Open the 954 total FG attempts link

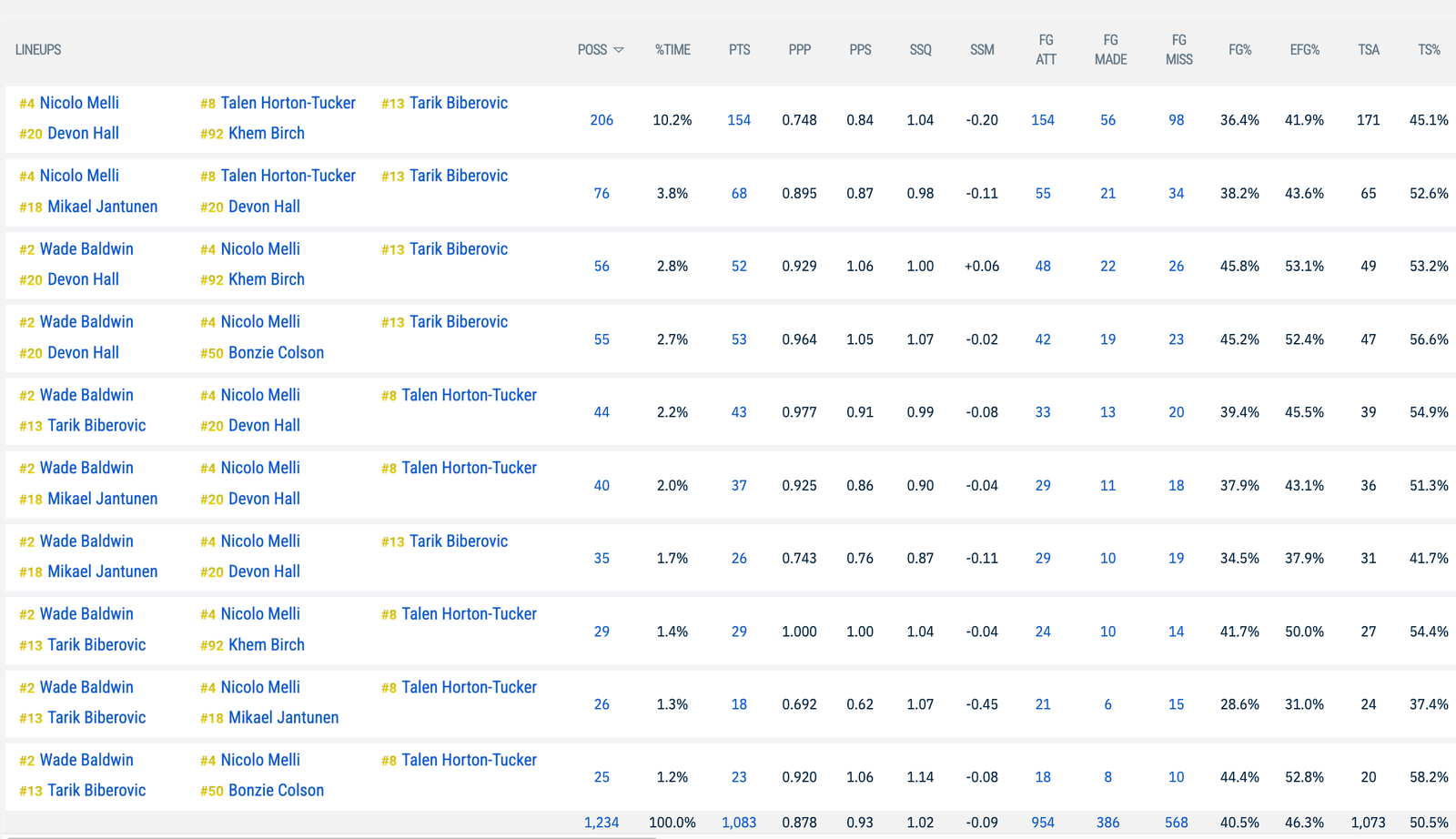pyautogui.click(x=1043, y=823)
